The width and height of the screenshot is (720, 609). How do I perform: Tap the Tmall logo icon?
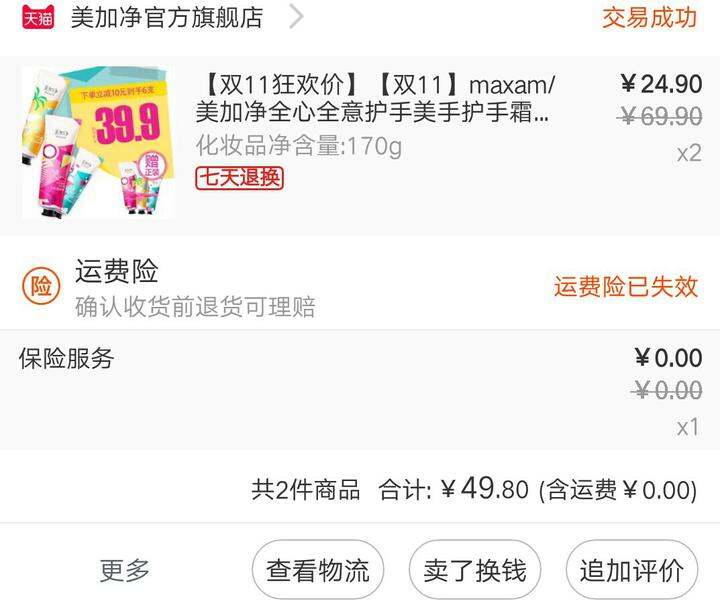[x=38, y=17]
